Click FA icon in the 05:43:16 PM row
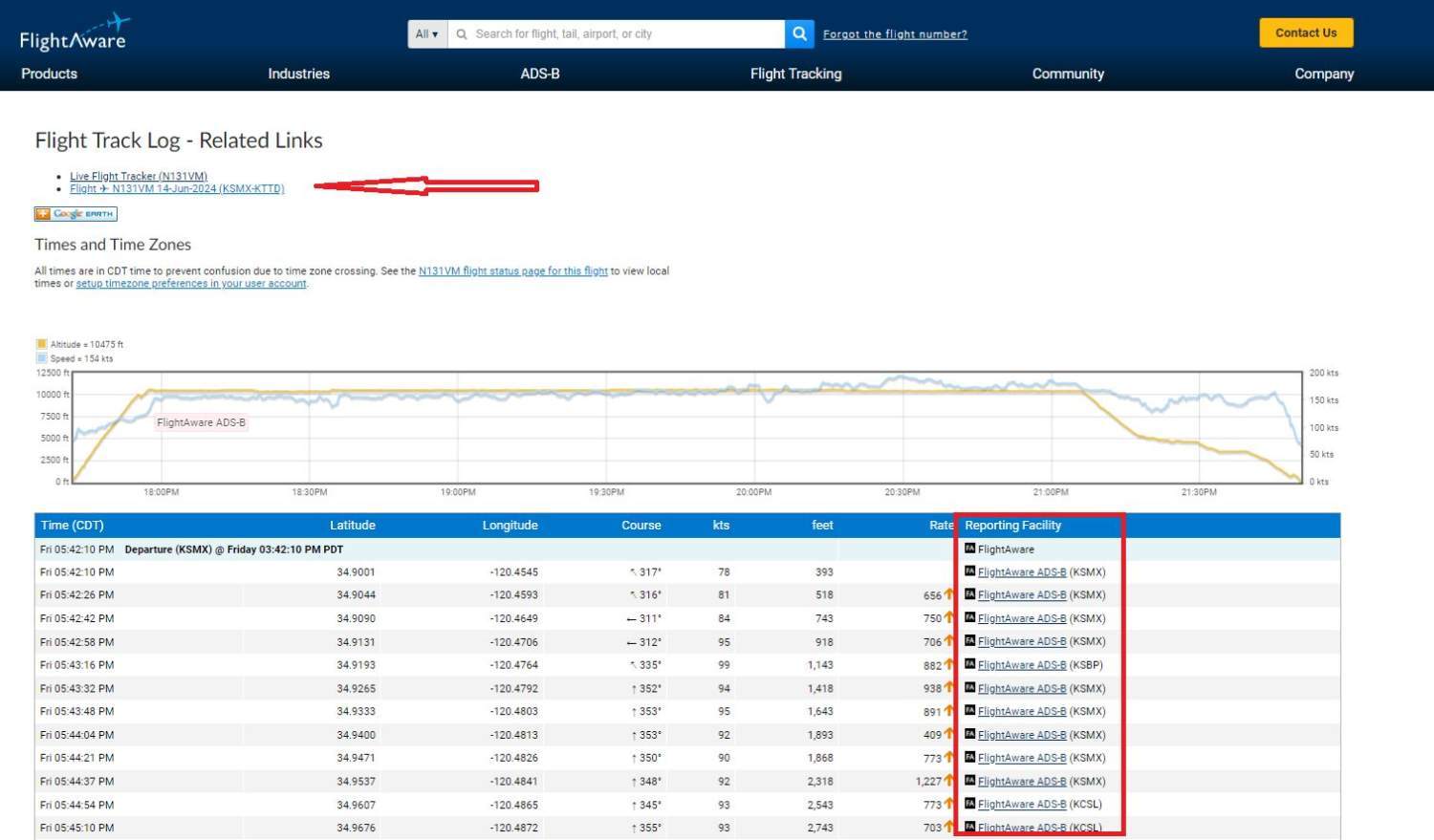 969,664
